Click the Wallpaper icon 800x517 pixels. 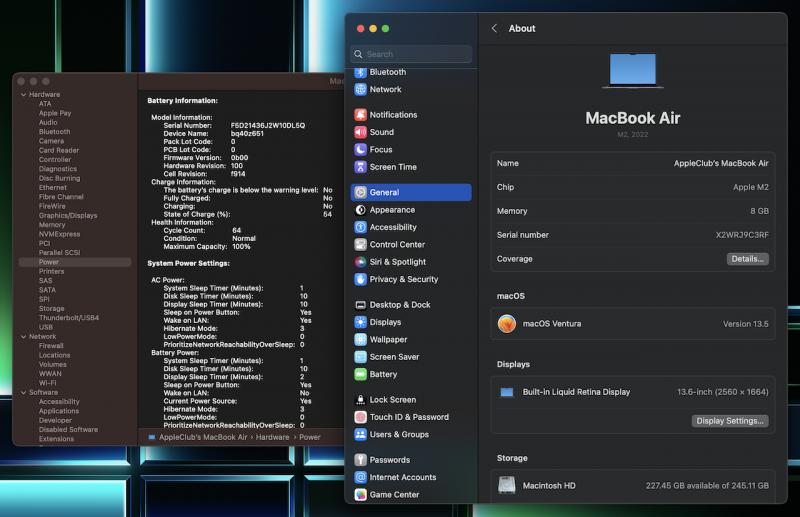pos(361,339)
